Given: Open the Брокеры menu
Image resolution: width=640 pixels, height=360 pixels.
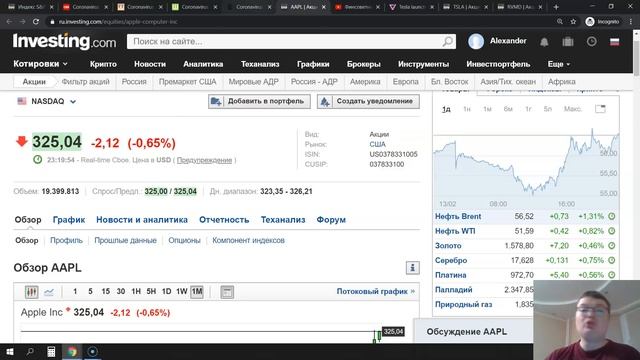Looking at the screenshot, I should point(364,64).
